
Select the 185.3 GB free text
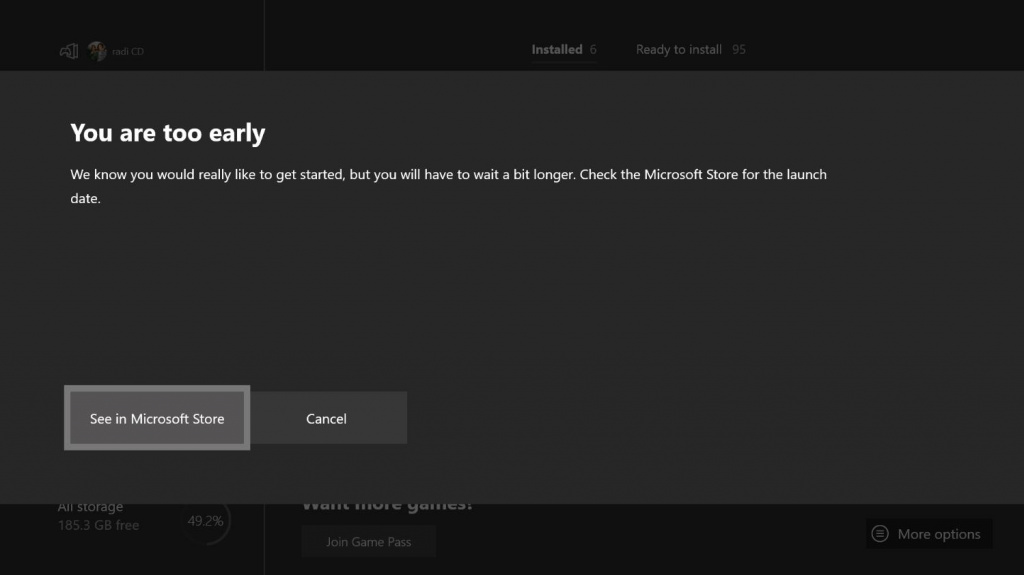point(99,525)
